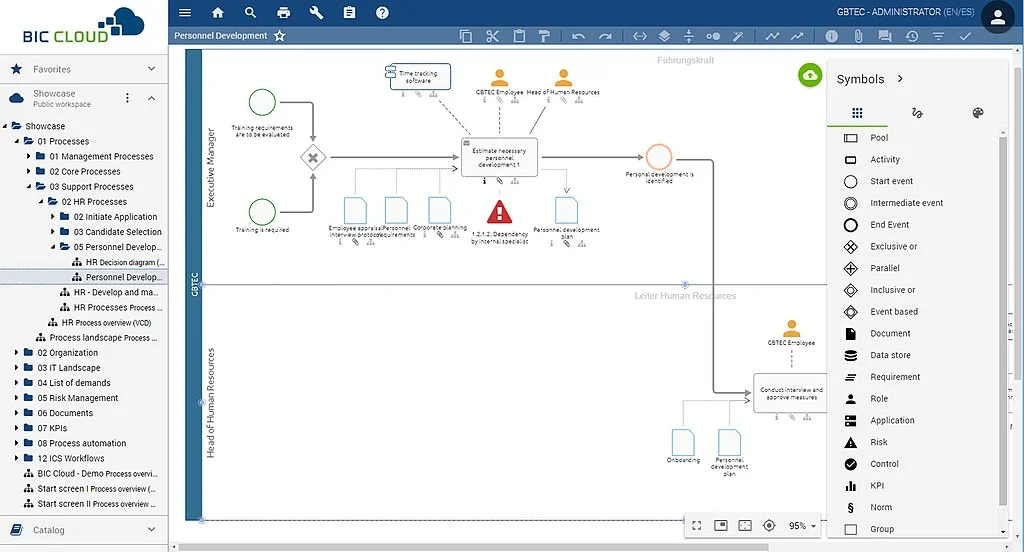The width and height of the screenshot is (1024, 552).
Task: Open the version history clock icon
Action: tap(911, 36)
